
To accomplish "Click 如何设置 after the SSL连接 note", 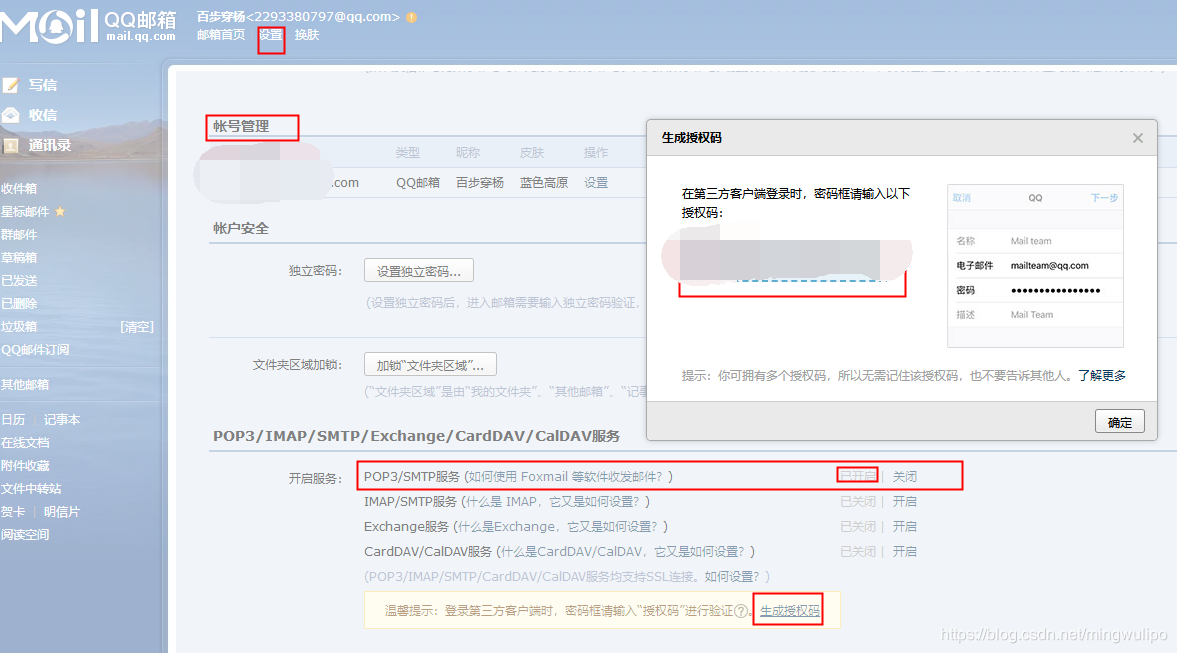I will pyautogui.click(x=733, y=576).
